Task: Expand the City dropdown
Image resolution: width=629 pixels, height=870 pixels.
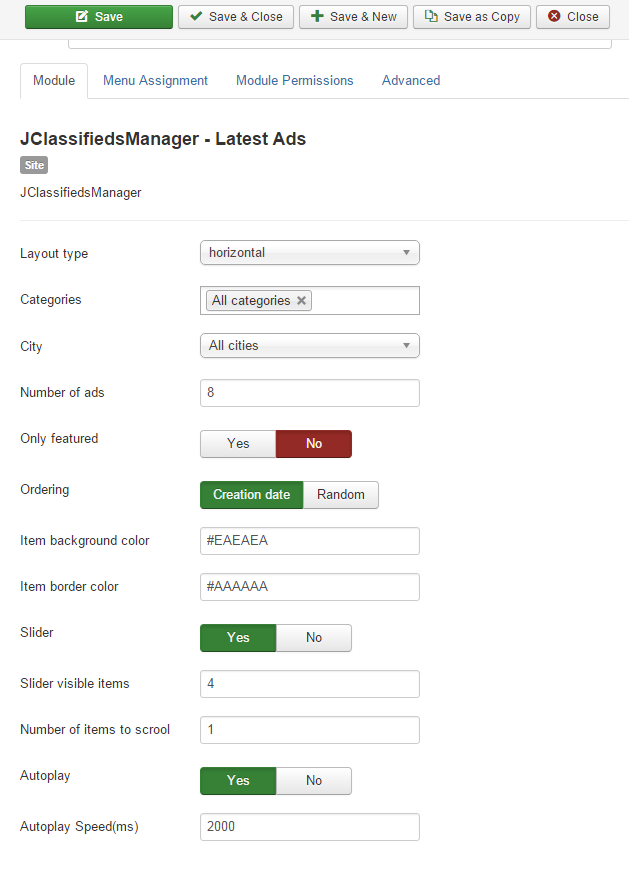Action: [310, 346]
